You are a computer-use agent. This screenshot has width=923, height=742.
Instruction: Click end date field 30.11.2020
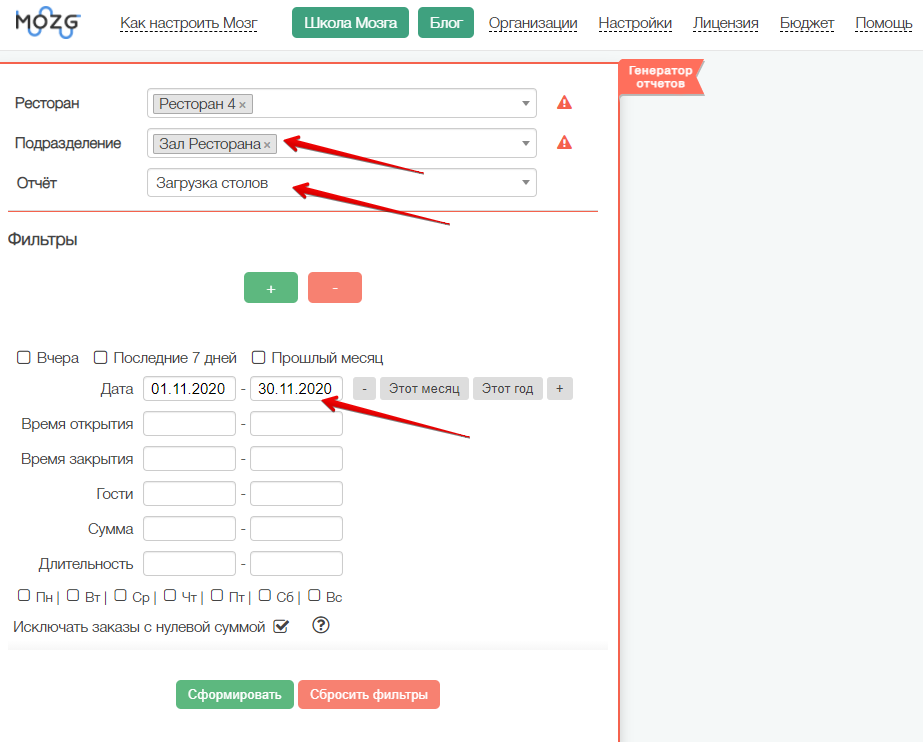click(x=296, y=389)
